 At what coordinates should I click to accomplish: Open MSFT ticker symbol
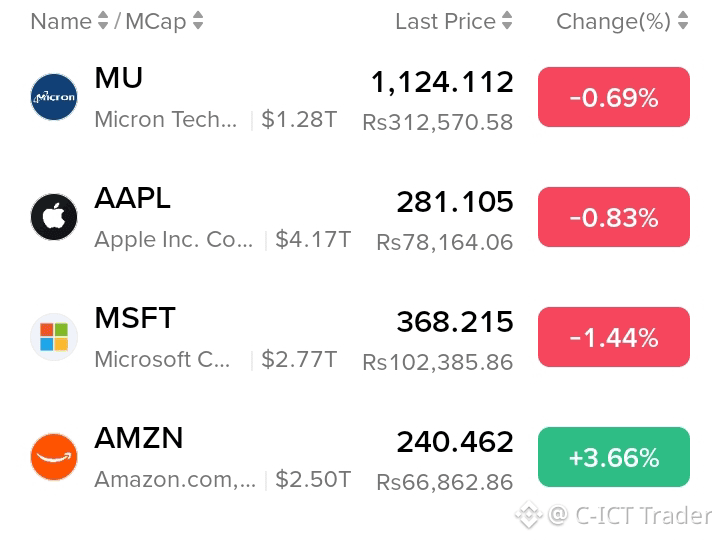[x=135, y=318]
